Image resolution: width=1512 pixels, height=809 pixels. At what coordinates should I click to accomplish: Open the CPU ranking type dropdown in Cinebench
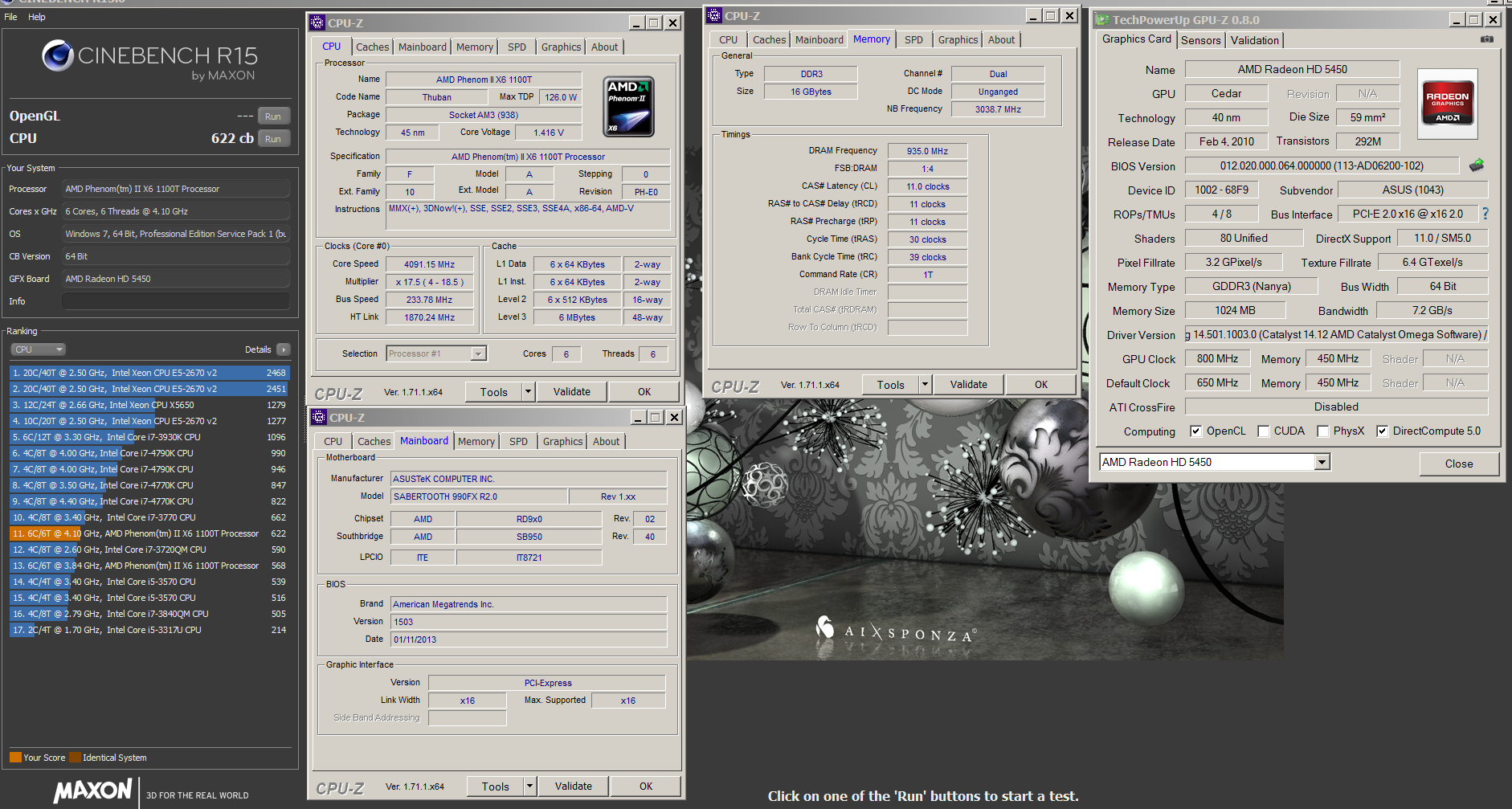(x=38, y=349)
